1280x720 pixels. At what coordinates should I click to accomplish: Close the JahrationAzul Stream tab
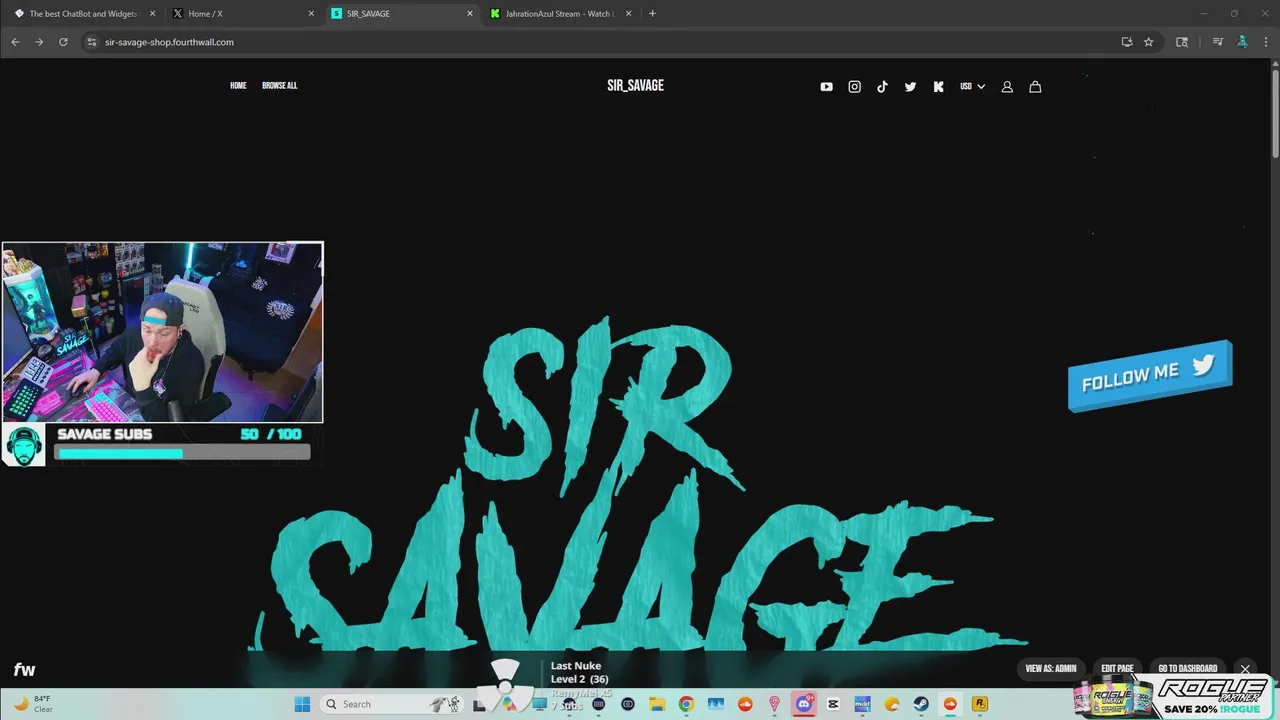[629, 14]
